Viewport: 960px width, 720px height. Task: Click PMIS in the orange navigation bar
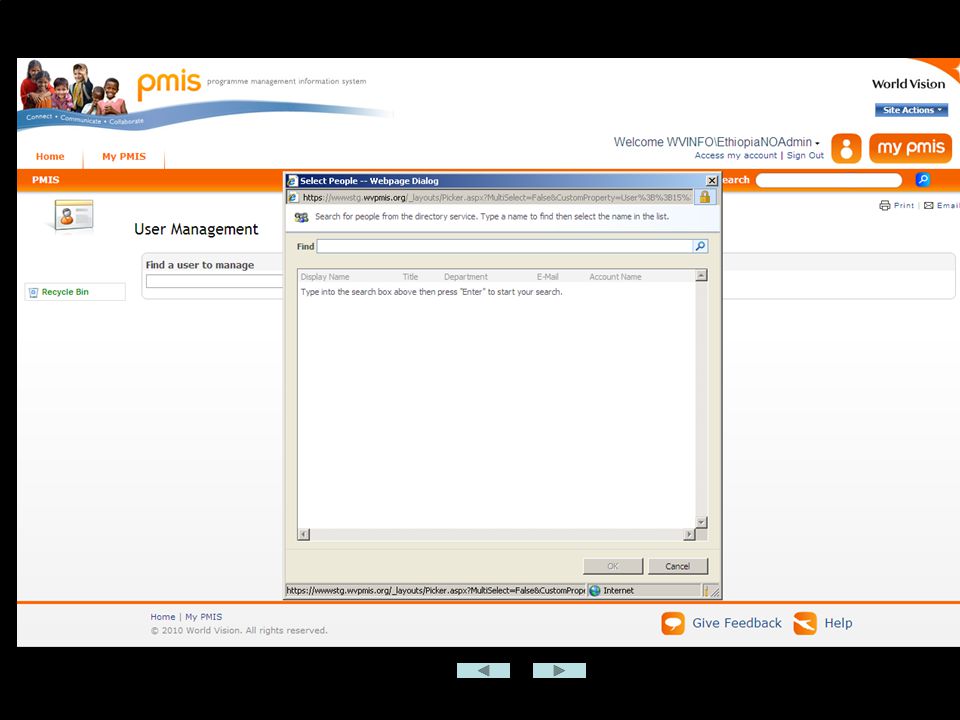[45, 179]
